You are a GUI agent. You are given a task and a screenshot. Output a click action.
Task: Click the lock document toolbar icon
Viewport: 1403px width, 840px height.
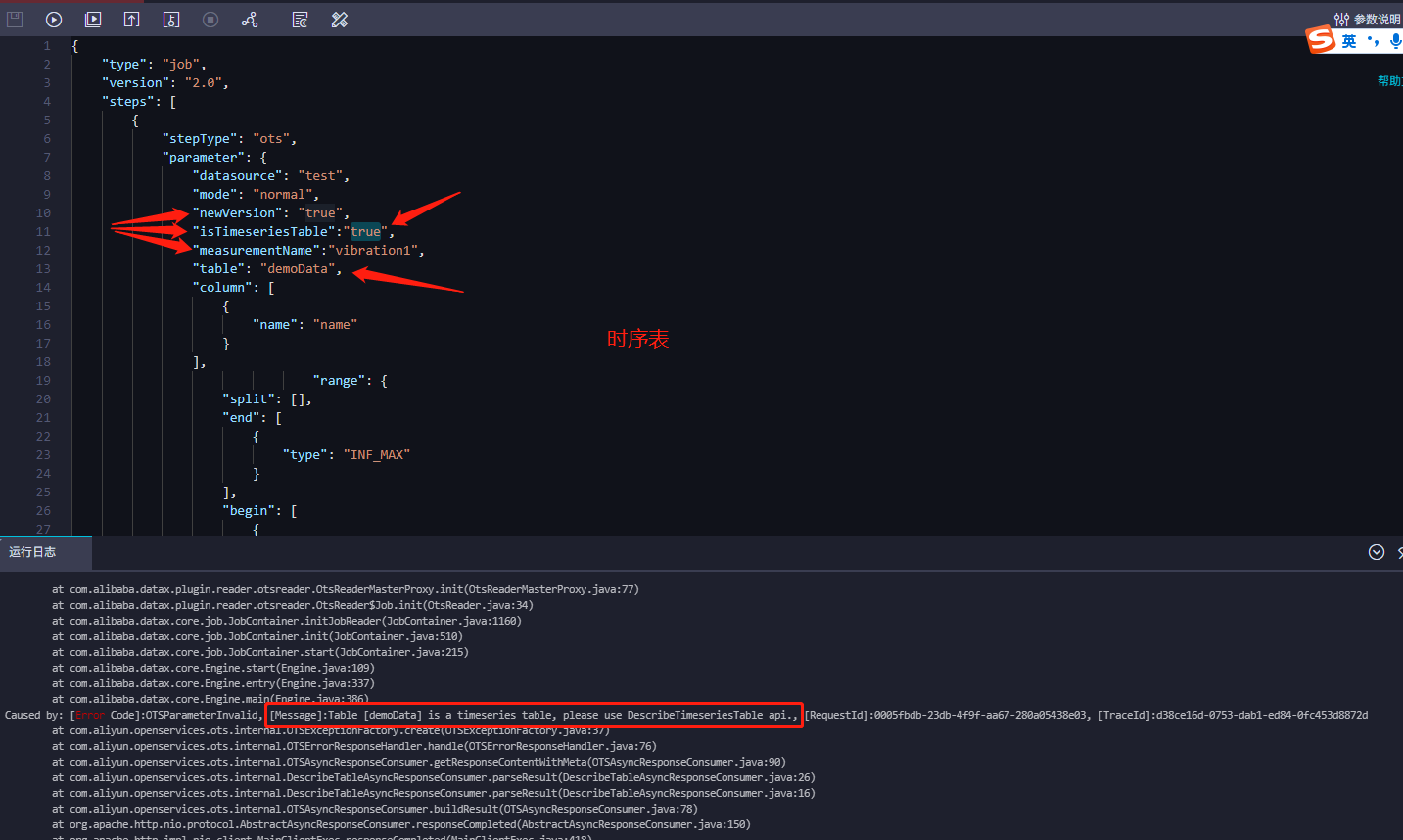click(171, 19)
